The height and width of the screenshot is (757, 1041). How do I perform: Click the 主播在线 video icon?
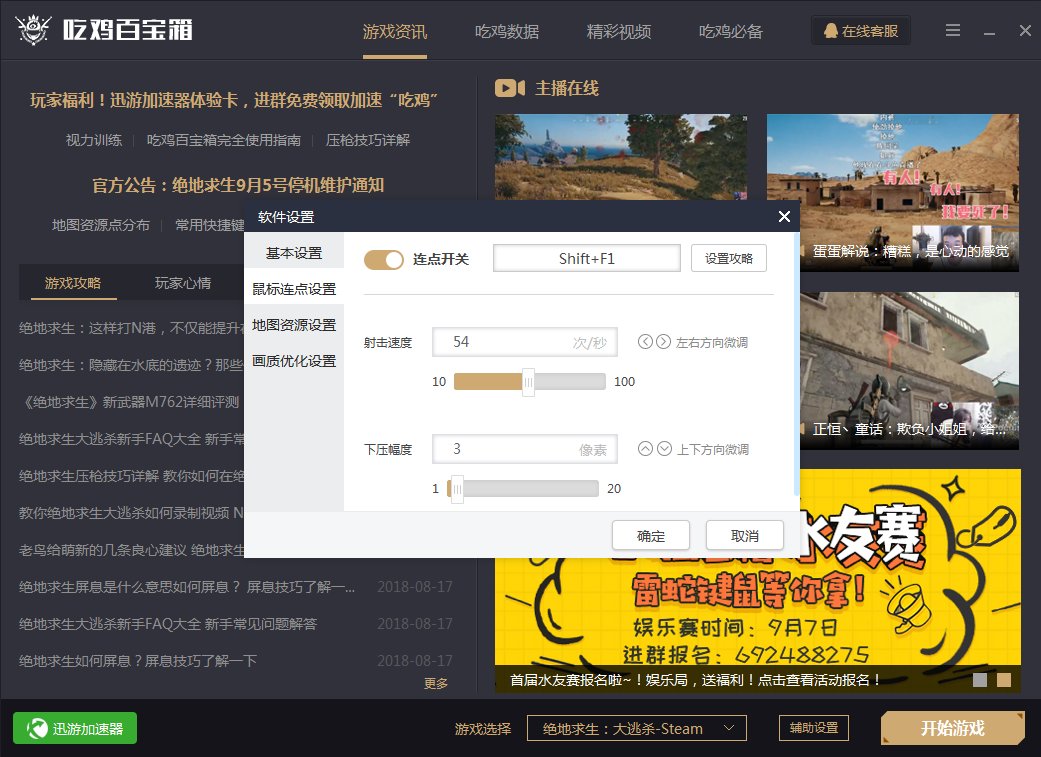510,88
